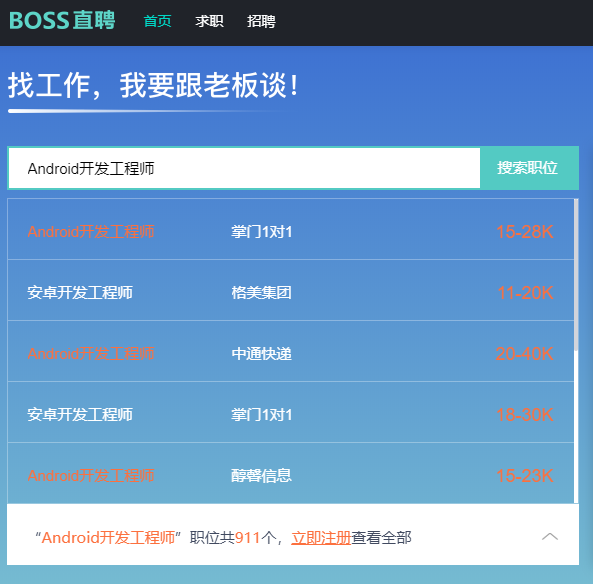The image size is (593, 584).
Task: Open the 安卓开发工程师 job paying 18-30K
Action: pos(290,412)
